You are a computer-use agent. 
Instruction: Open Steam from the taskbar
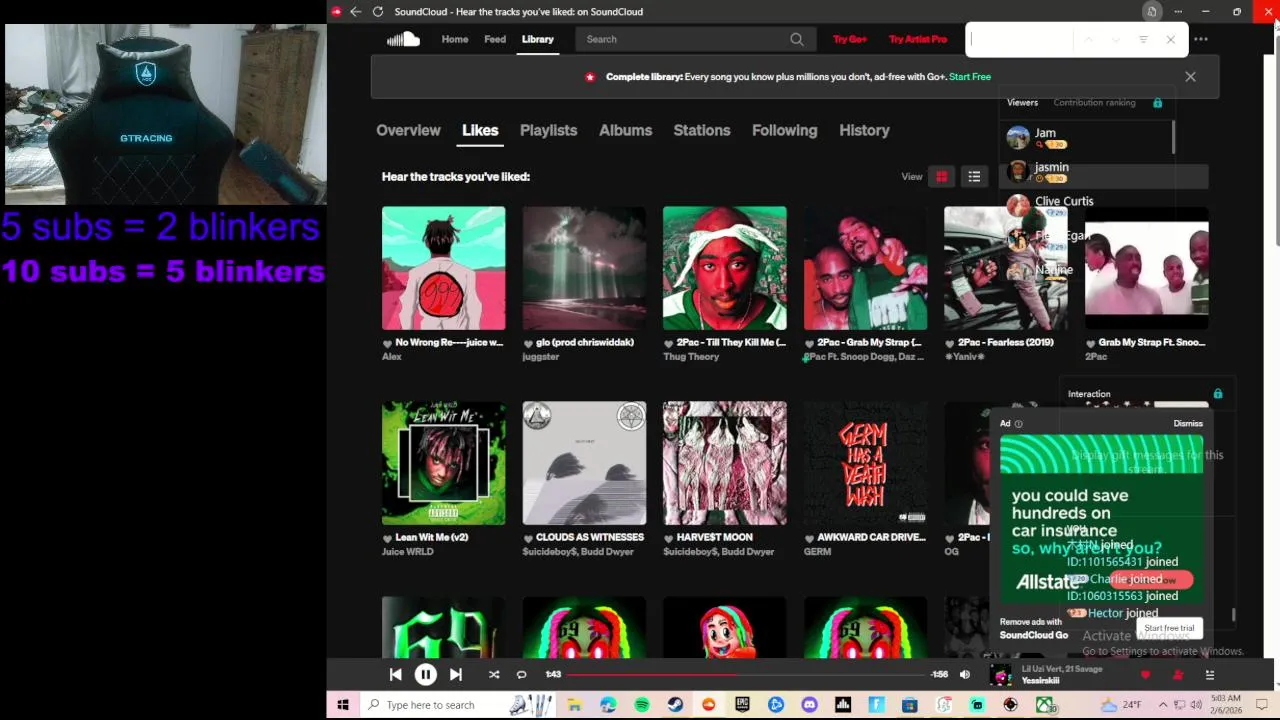pos(675,705)
